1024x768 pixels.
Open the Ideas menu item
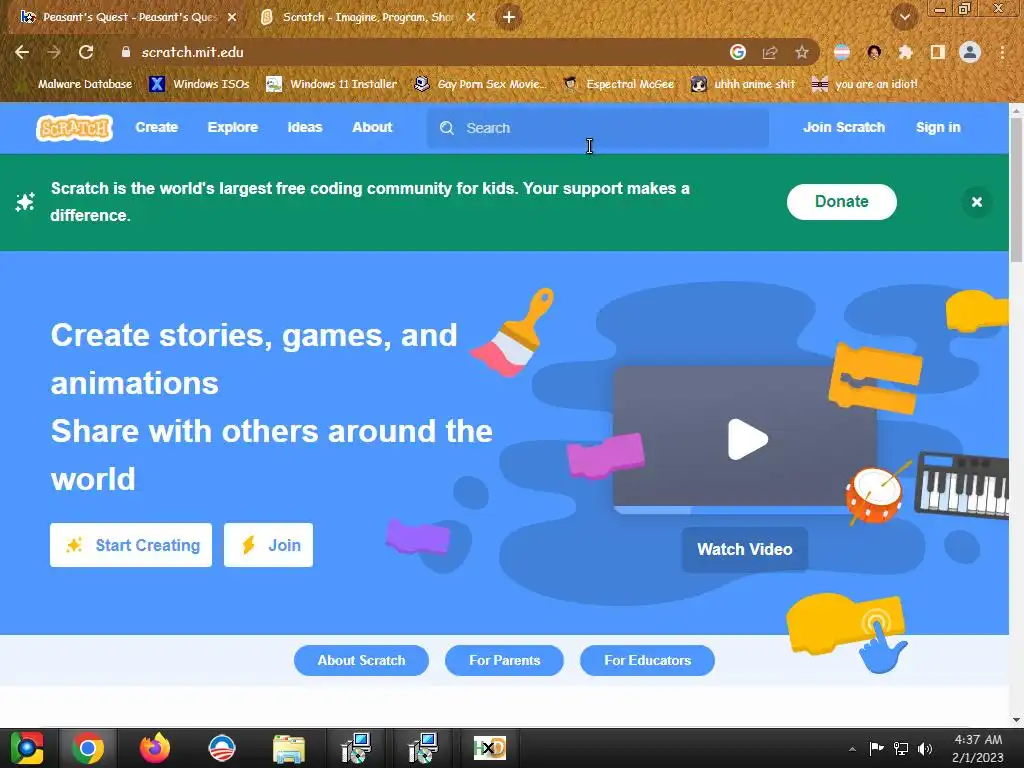(x=305, y=127)
